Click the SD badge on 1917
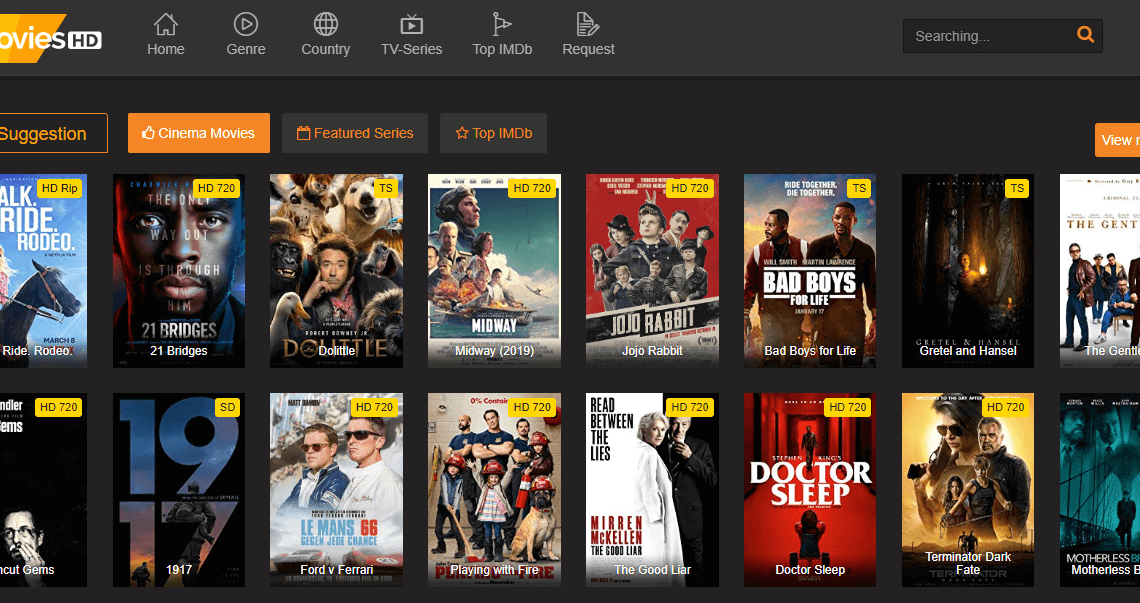Viewport: 1140px width, 603px height. coord(228,407)
